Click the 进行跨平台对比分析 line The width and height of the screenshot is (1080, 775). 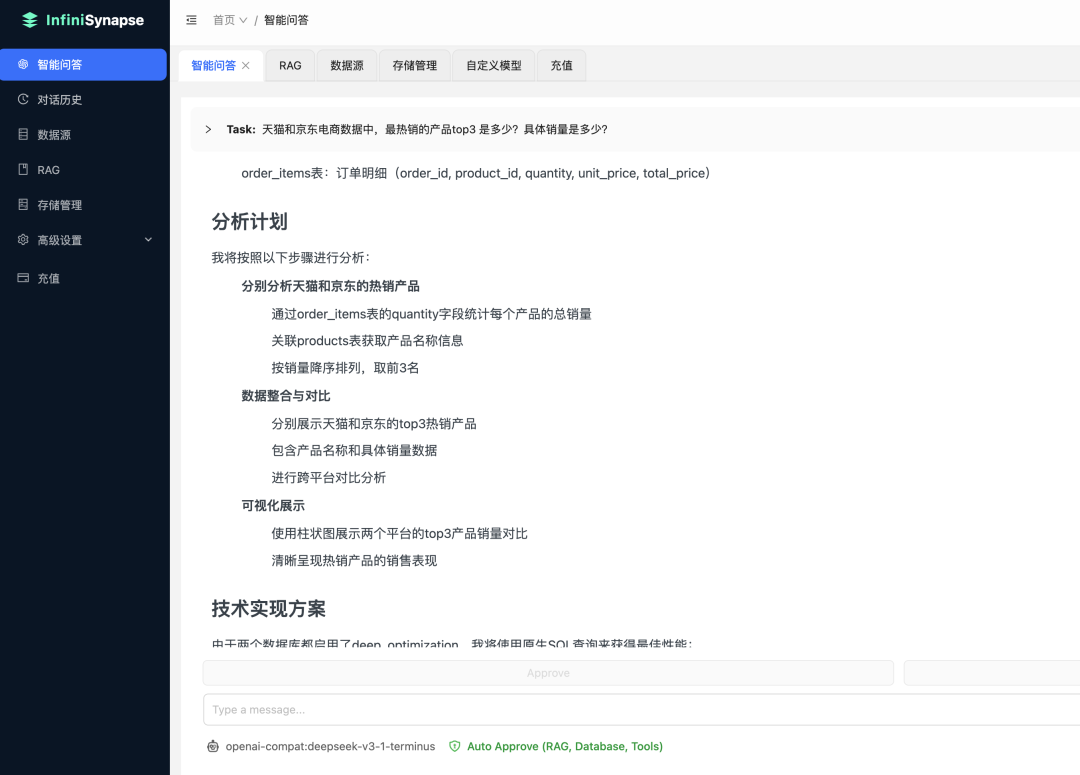click(x=329, y=477)
